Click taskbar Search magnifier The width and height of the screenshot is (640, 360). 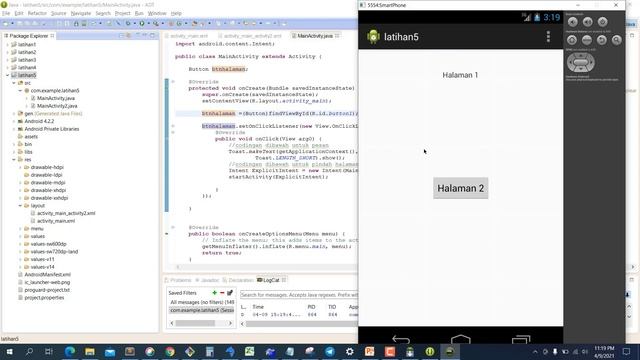point(29,351)
